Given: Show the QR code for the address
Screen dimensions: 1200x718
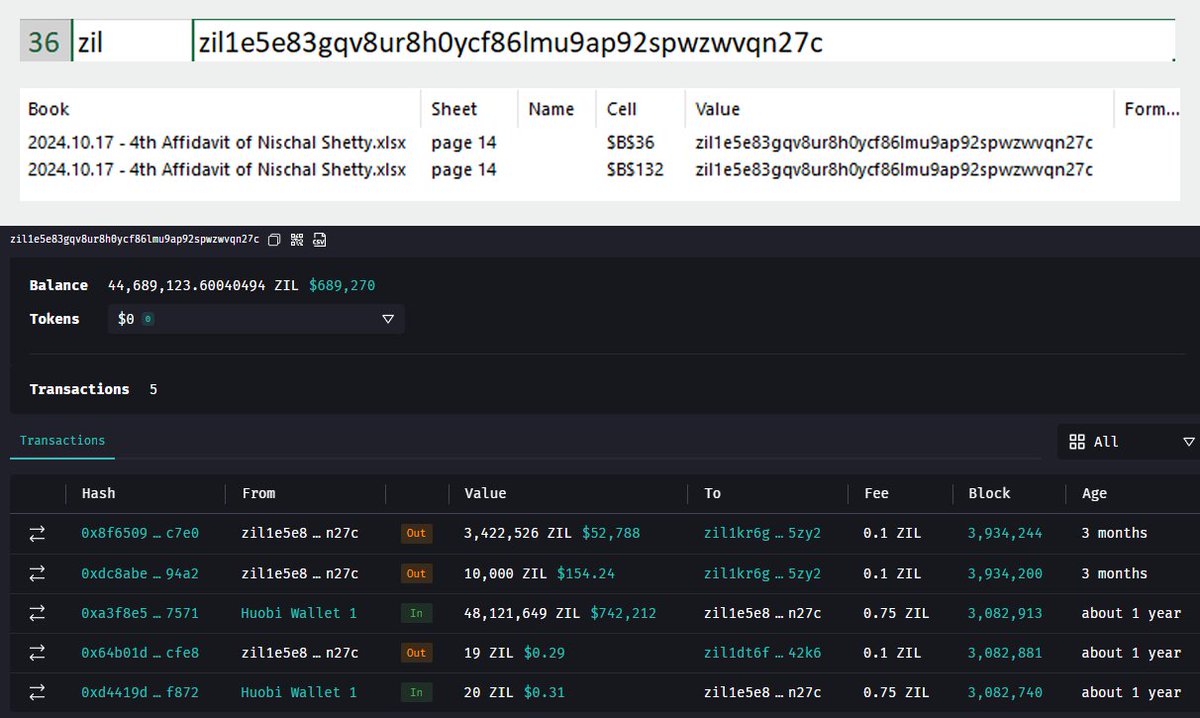Looking at the screenshot, I should pyautogui.click(x=297, y=239).
